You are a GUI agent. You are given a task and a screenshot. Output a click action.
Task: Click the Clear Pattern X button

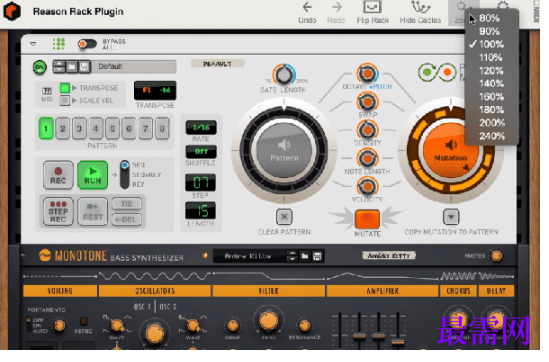tap(284, 217)
